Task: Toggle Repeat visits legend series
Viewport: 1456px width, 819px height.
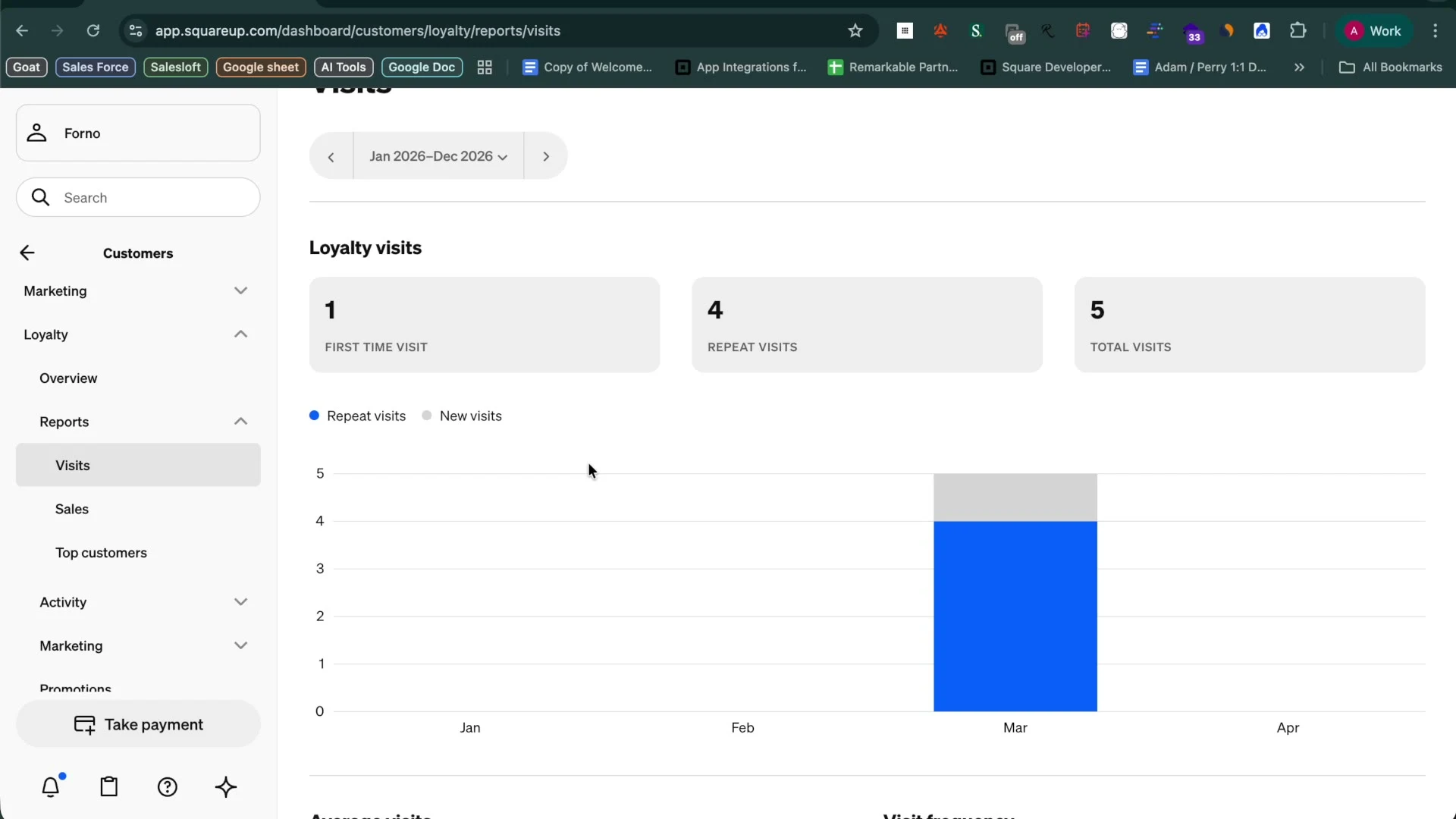Action: pyautogui.click(x=358, y=416)
